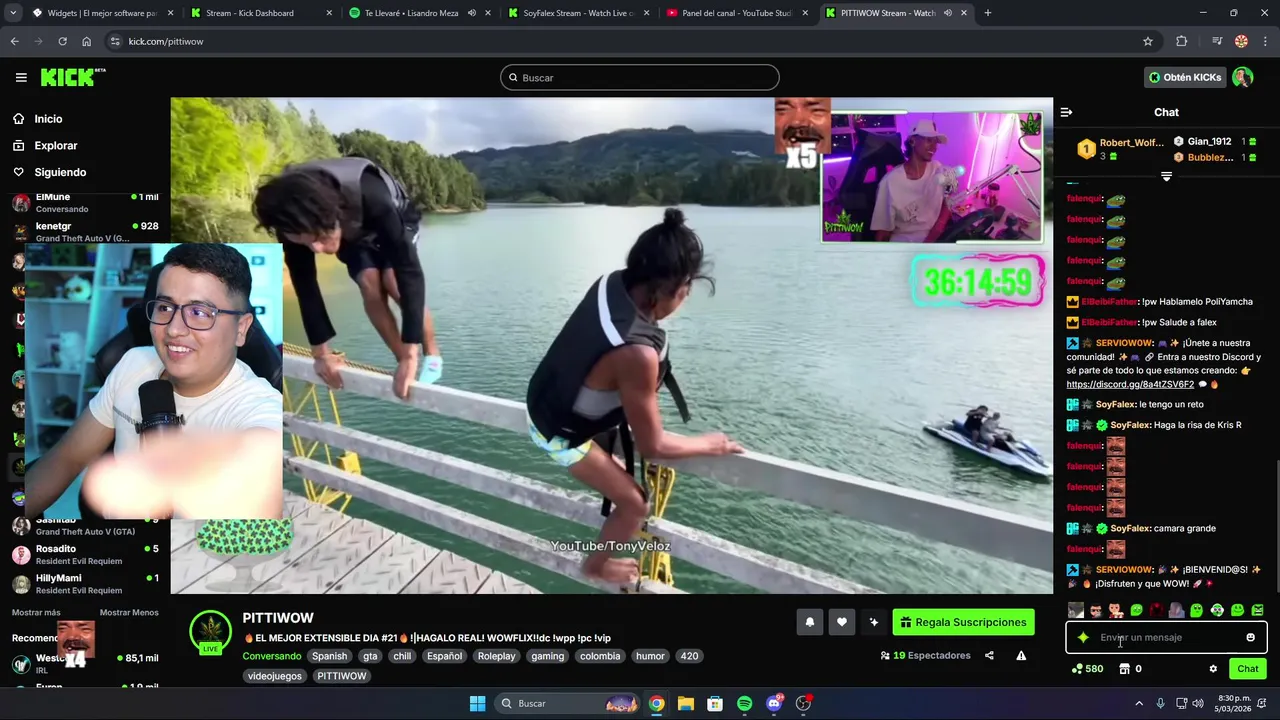Collapse the chat panel arrow icon
This screenshot has height=720, width=1280.
1066,112
